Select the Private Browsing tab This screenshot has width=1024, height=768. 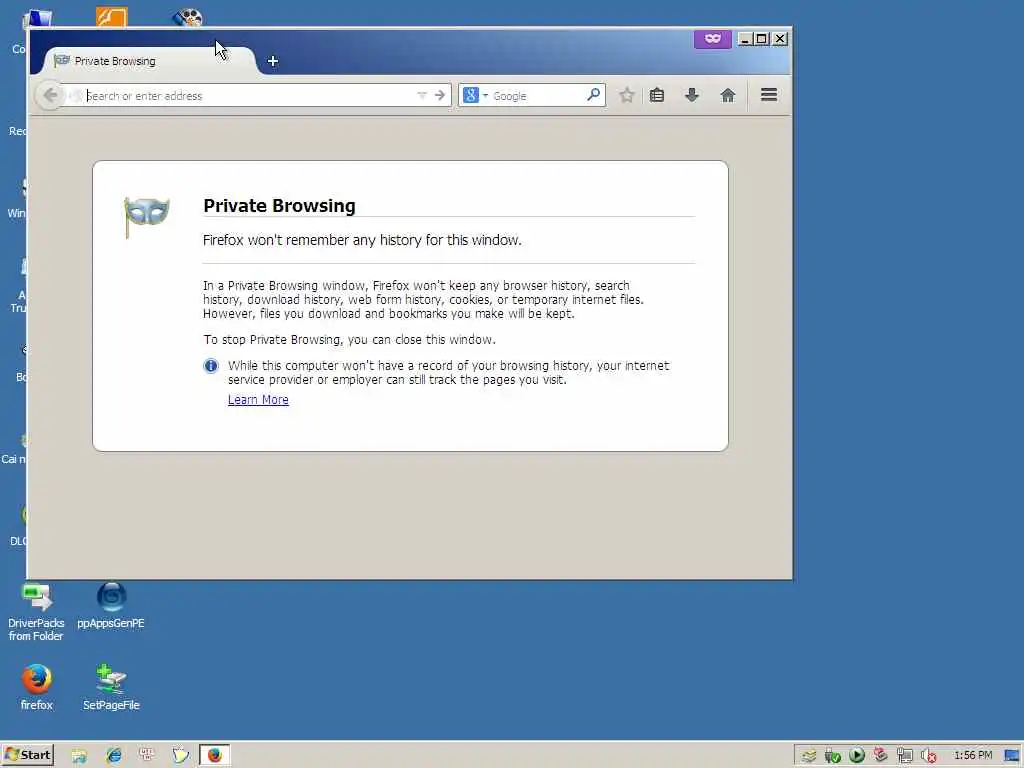coord(149,61)
